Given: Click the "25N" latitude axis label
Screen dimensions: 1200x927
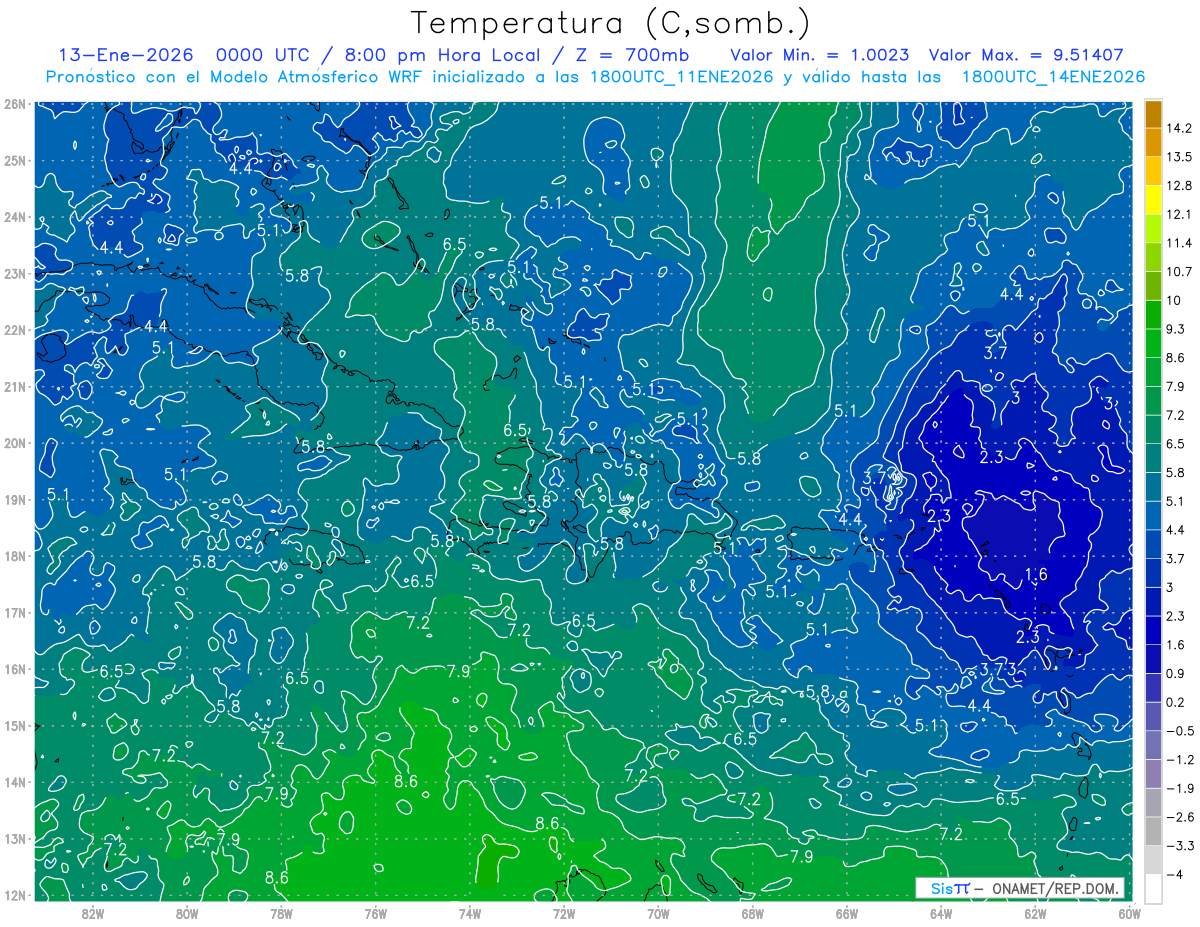Looking at the screenshot, I should pyautogui.click(x=14, y=160).
